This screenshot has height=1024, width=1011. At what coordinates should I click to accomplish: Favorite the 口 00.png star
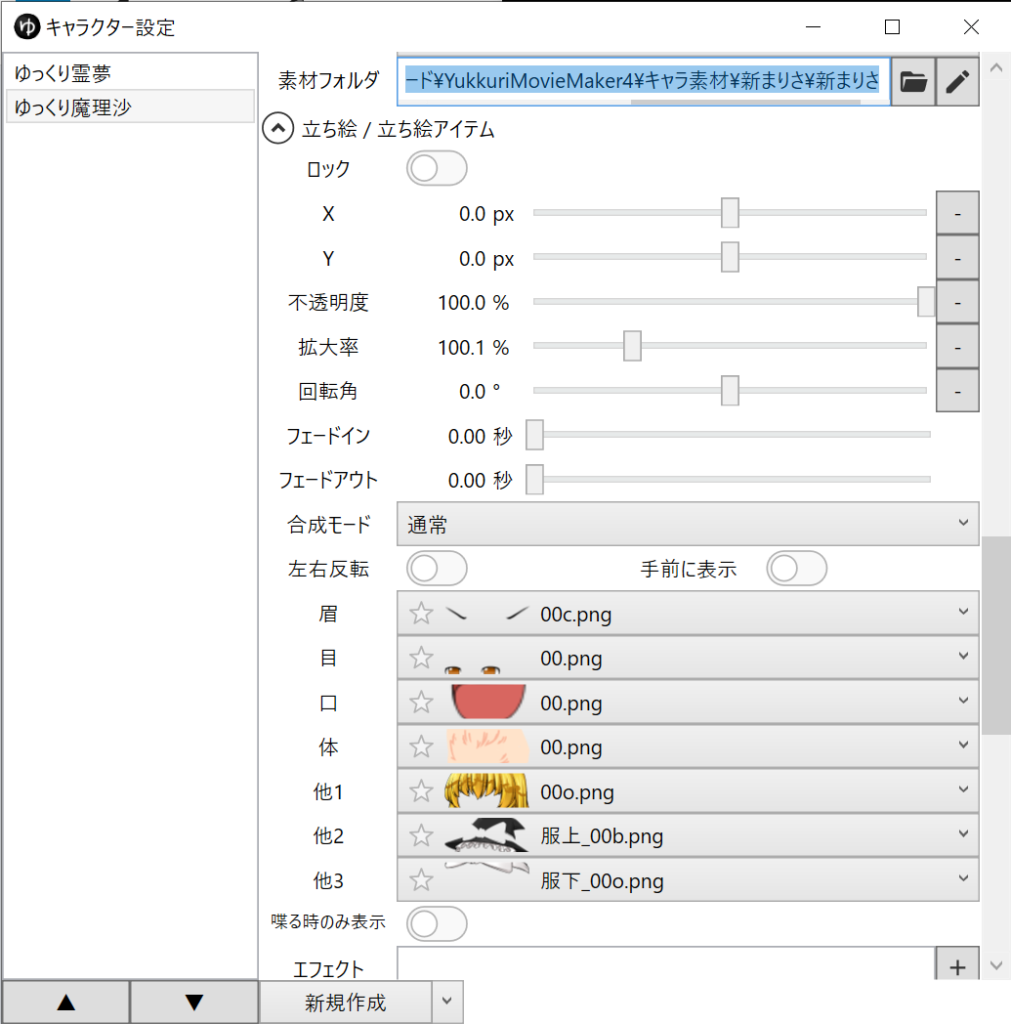[421, 702]
